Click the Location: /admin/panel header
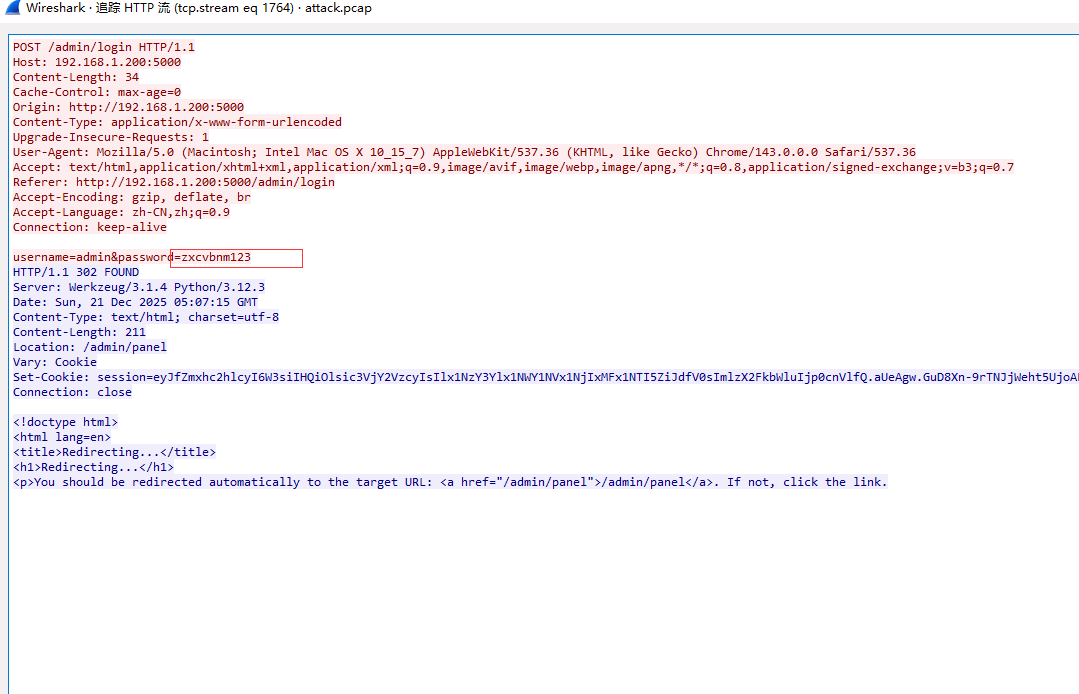Screen dimensions: 1079x694 [x=90, y=347]
